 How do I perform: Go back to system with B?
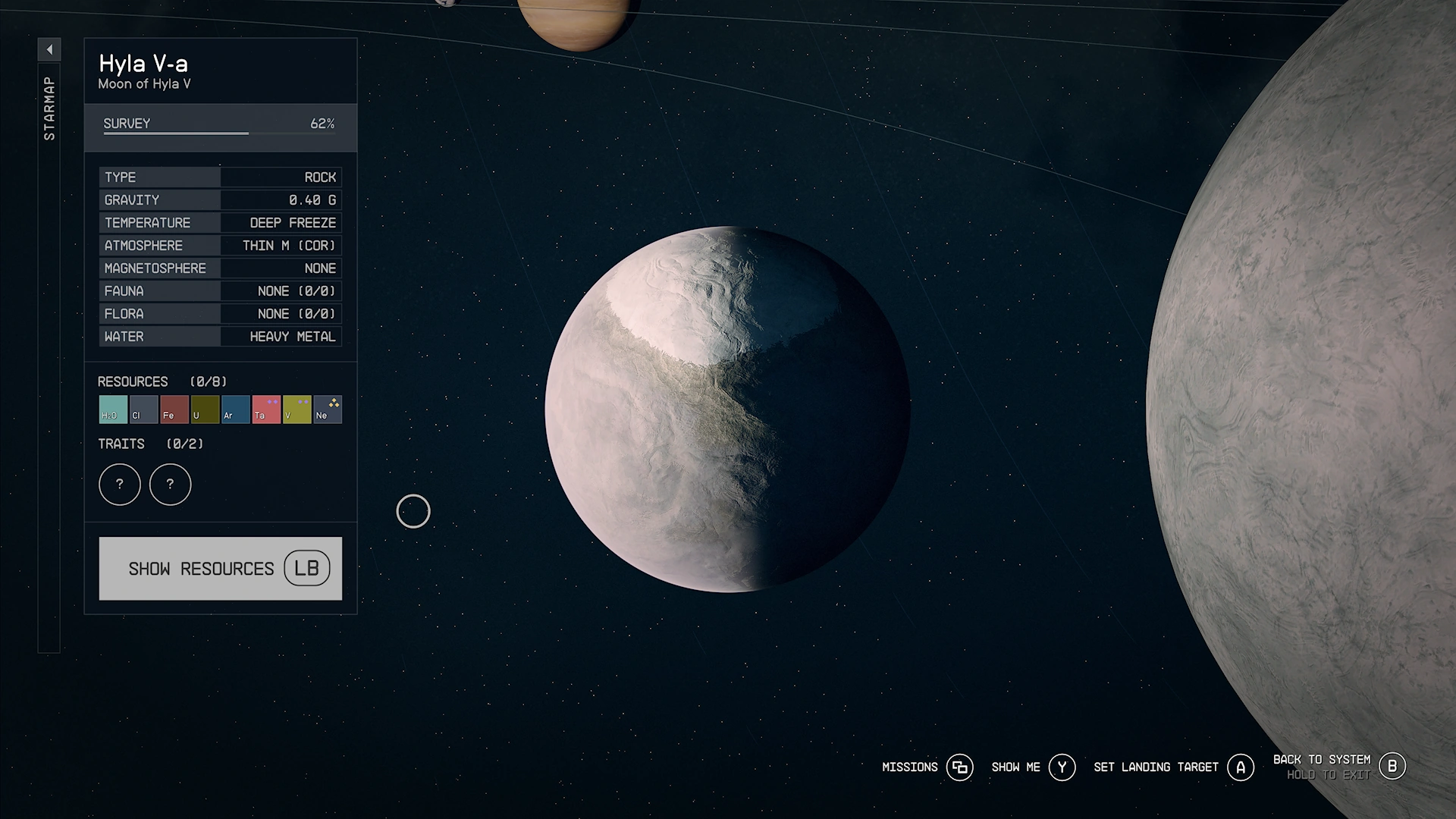click(x=1392, y=767)
